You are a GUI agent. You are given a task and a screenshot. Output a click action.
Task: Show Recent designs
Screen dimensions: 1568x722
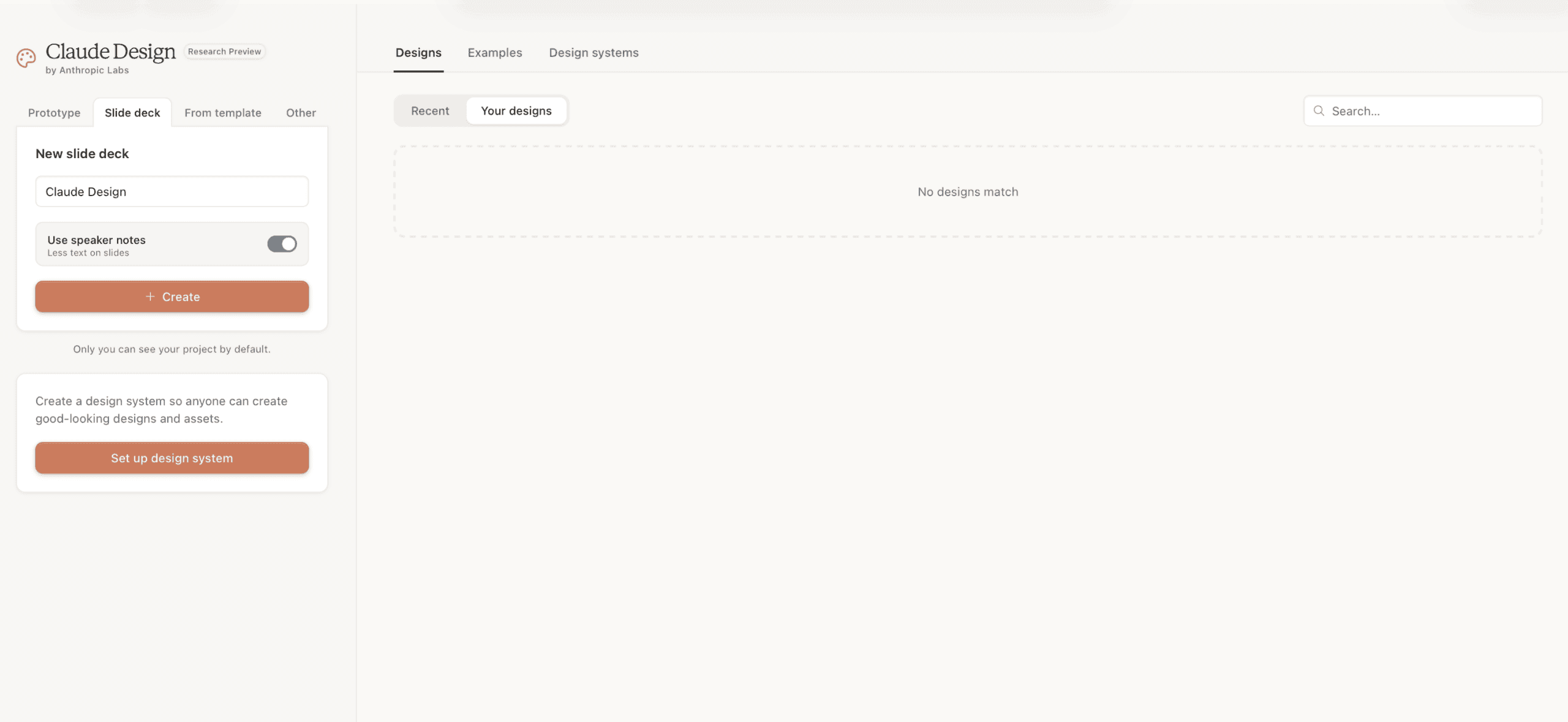(x=430, y=111)
